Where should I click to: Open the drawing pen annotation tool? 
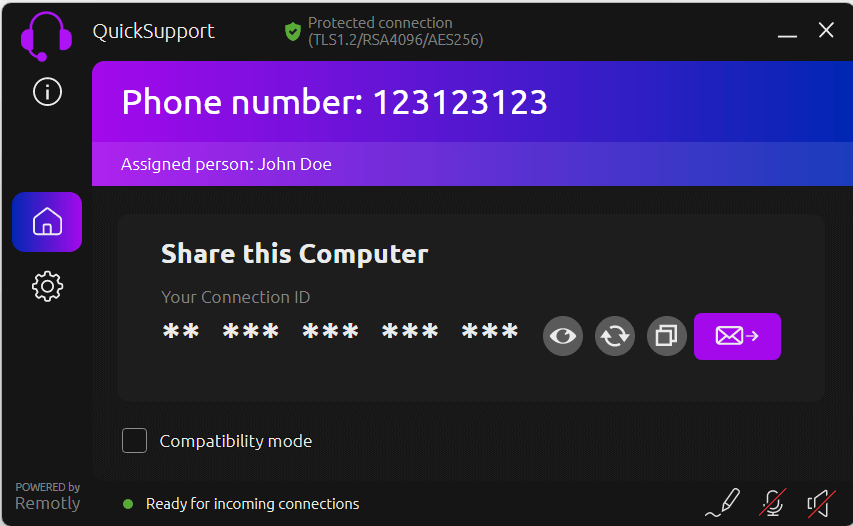(x=722, y=502)
